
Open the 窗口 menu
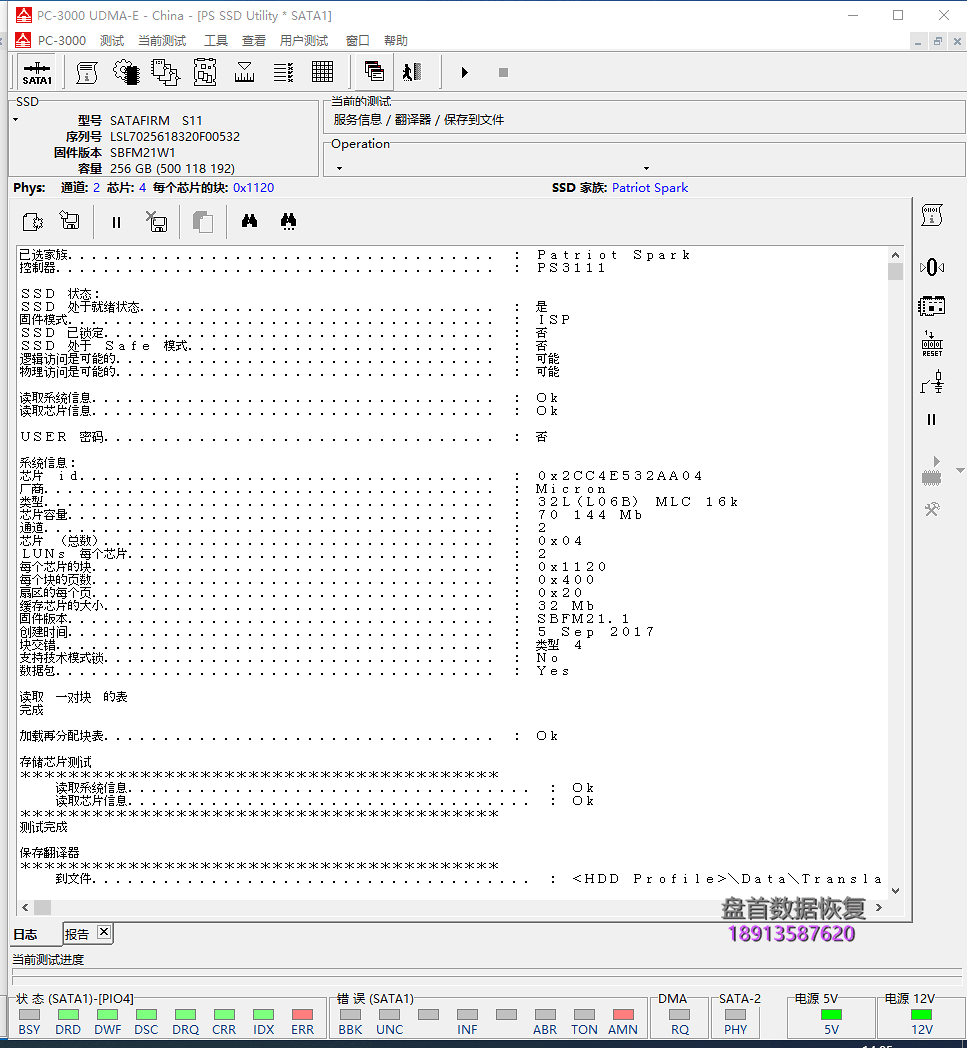(x=358, y=41)
